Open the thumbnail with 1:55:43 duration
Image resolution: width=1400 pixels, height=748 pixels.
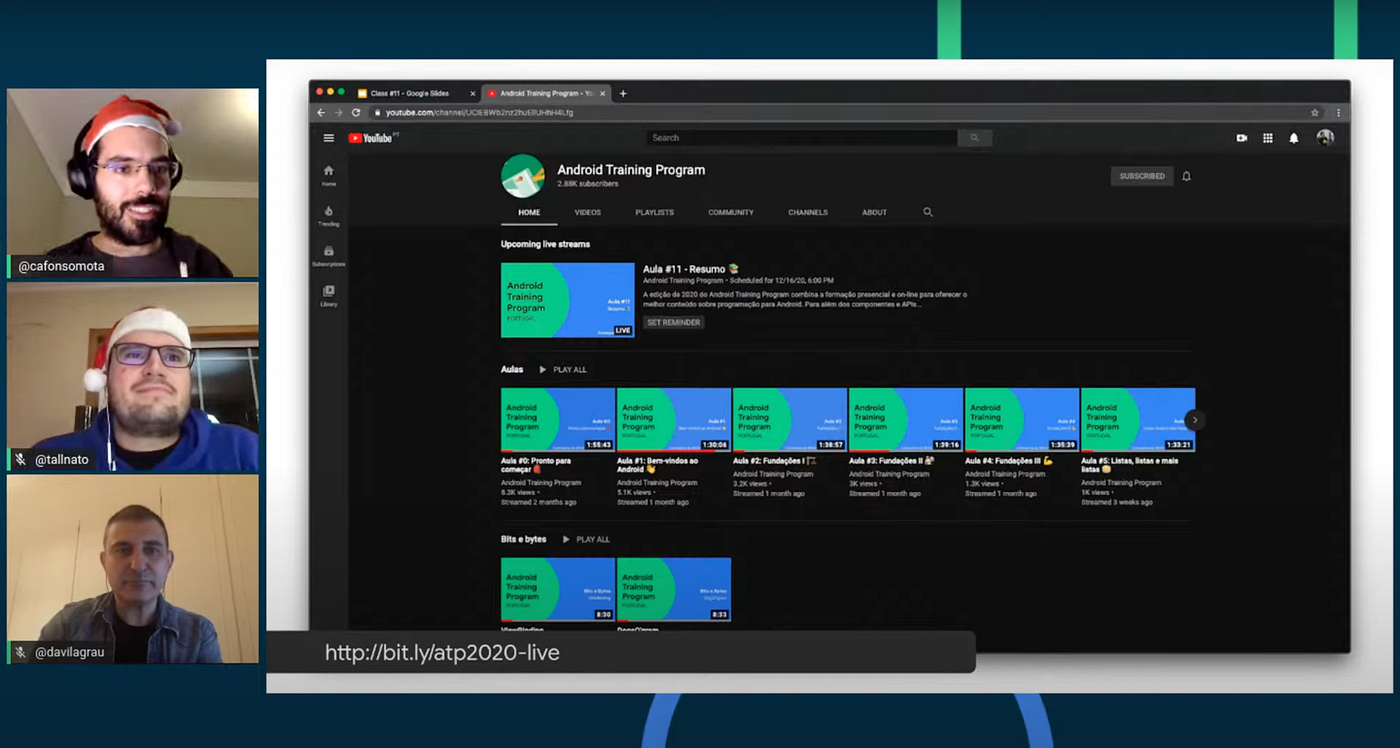click(x=558, y=420)
